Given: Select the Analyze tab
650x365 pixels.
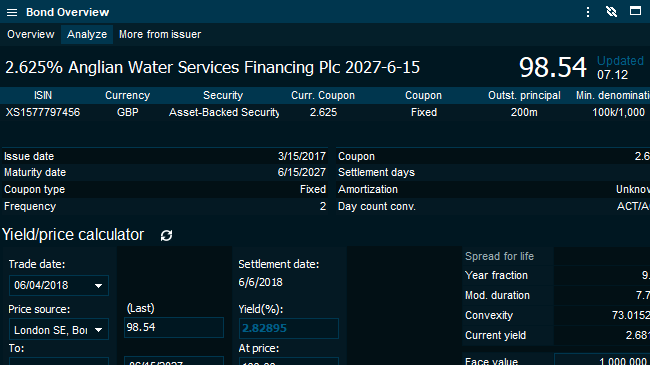Looking at the screenshot, I should pos(87,34).
